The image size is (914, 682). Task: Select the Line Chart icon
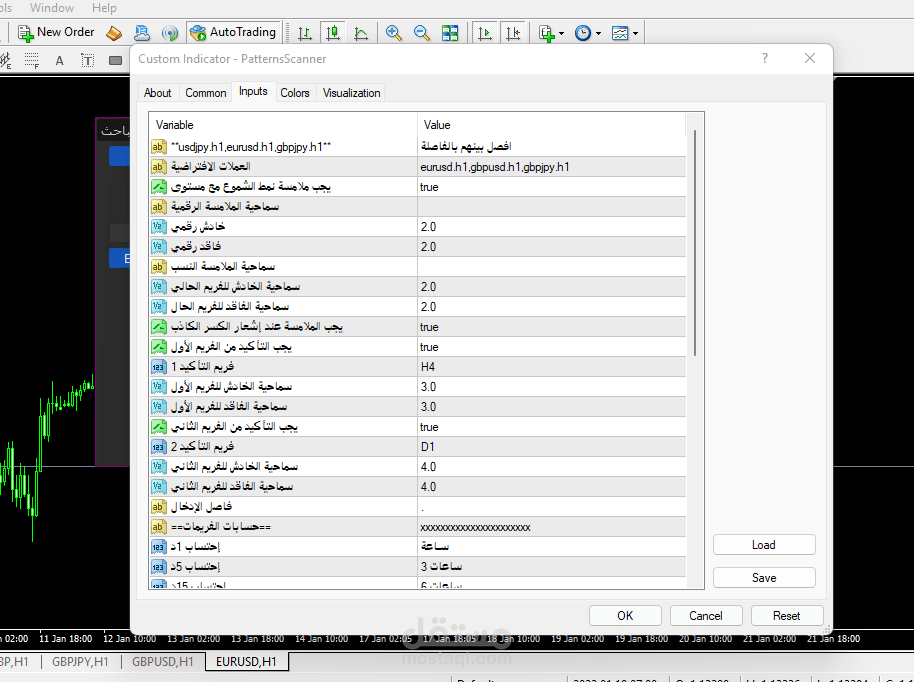pyautogui.click(x=361, y=33)
